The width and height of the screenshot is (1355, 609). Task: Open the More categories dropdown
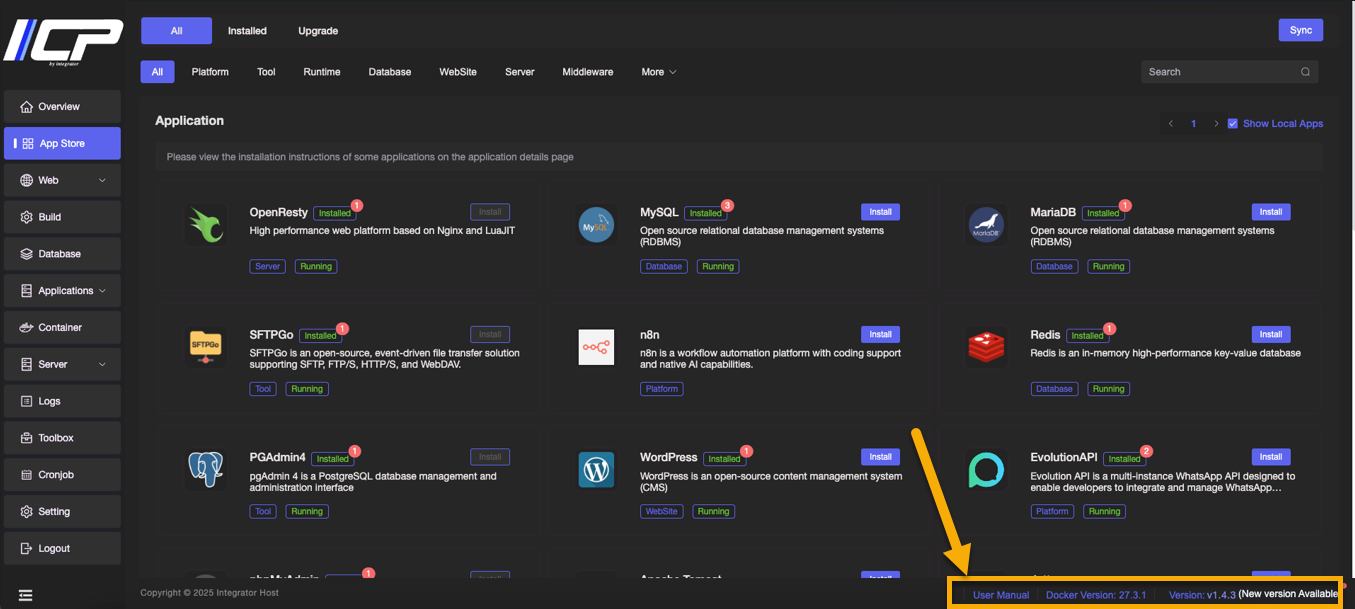click(x=659, y=72)
